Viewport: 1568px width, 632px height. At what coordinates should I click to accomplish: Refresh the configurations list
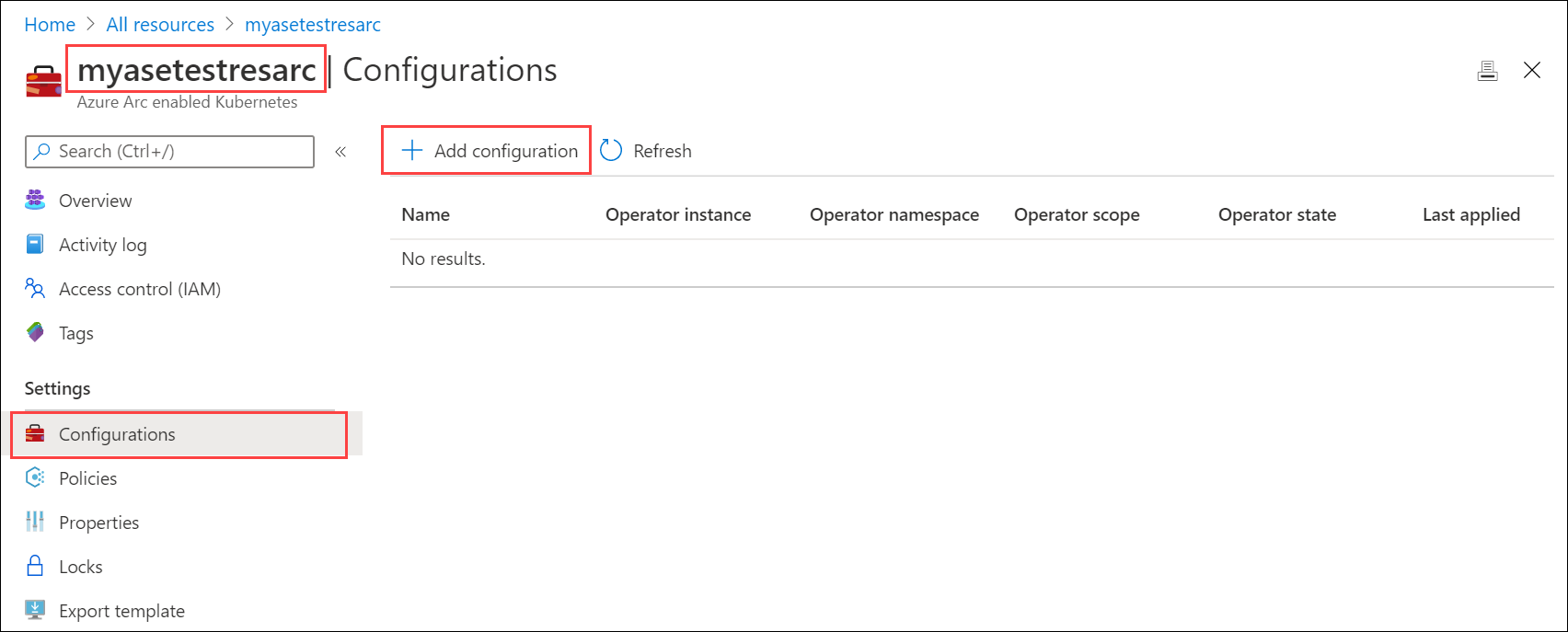646,151
